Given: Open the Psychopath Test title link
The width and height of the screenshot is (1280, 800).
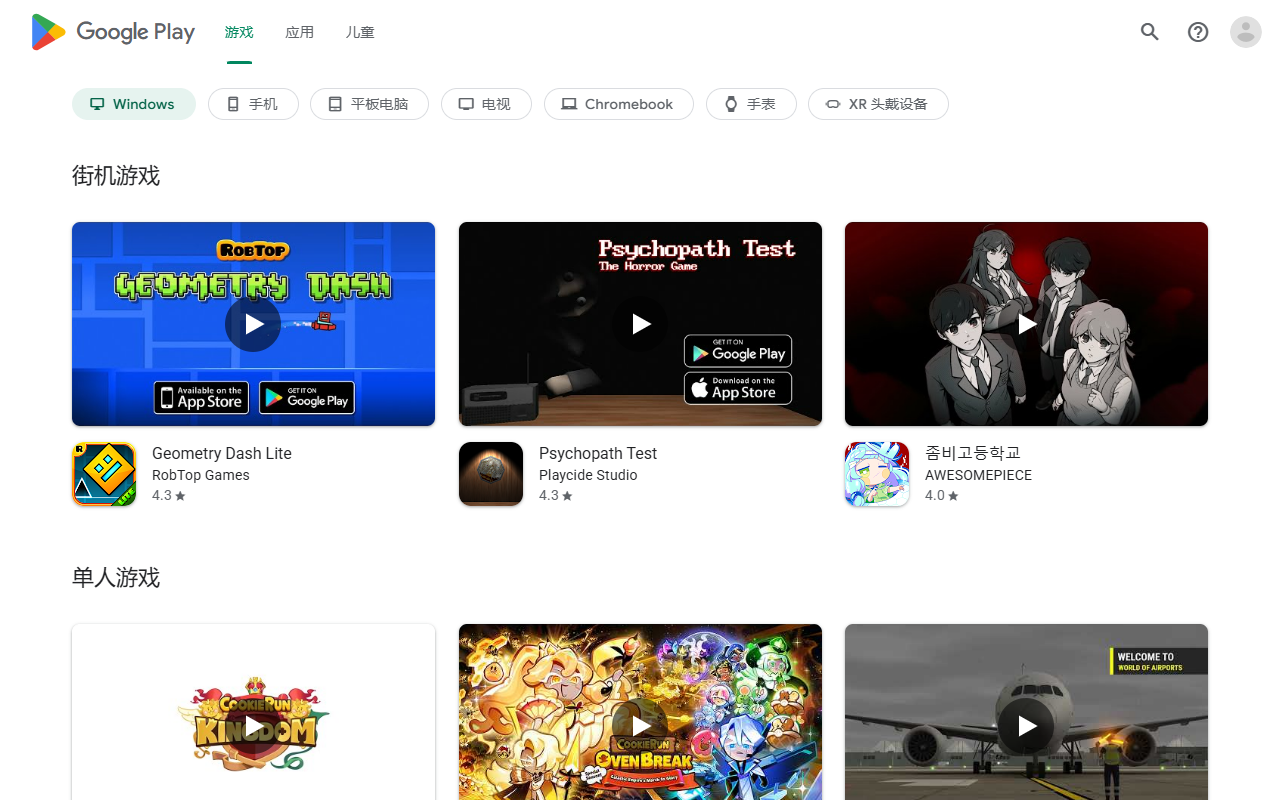Looking at the screenshot, I should pos(598,453).
